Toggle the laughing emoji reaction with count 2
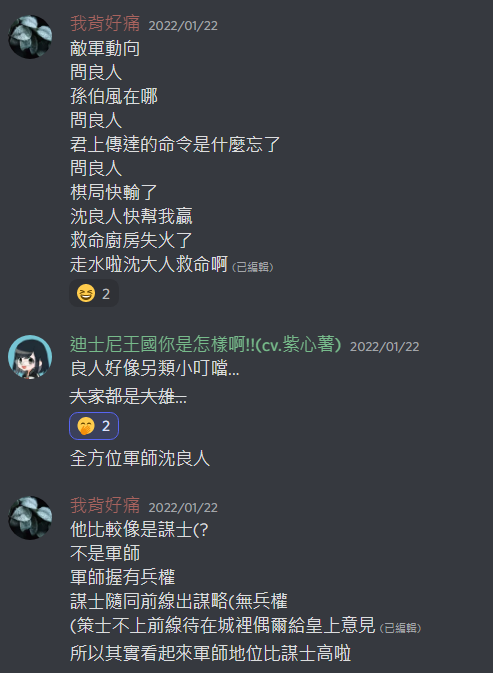The width and height of the screenshot is (493, 673). point(94,294)
